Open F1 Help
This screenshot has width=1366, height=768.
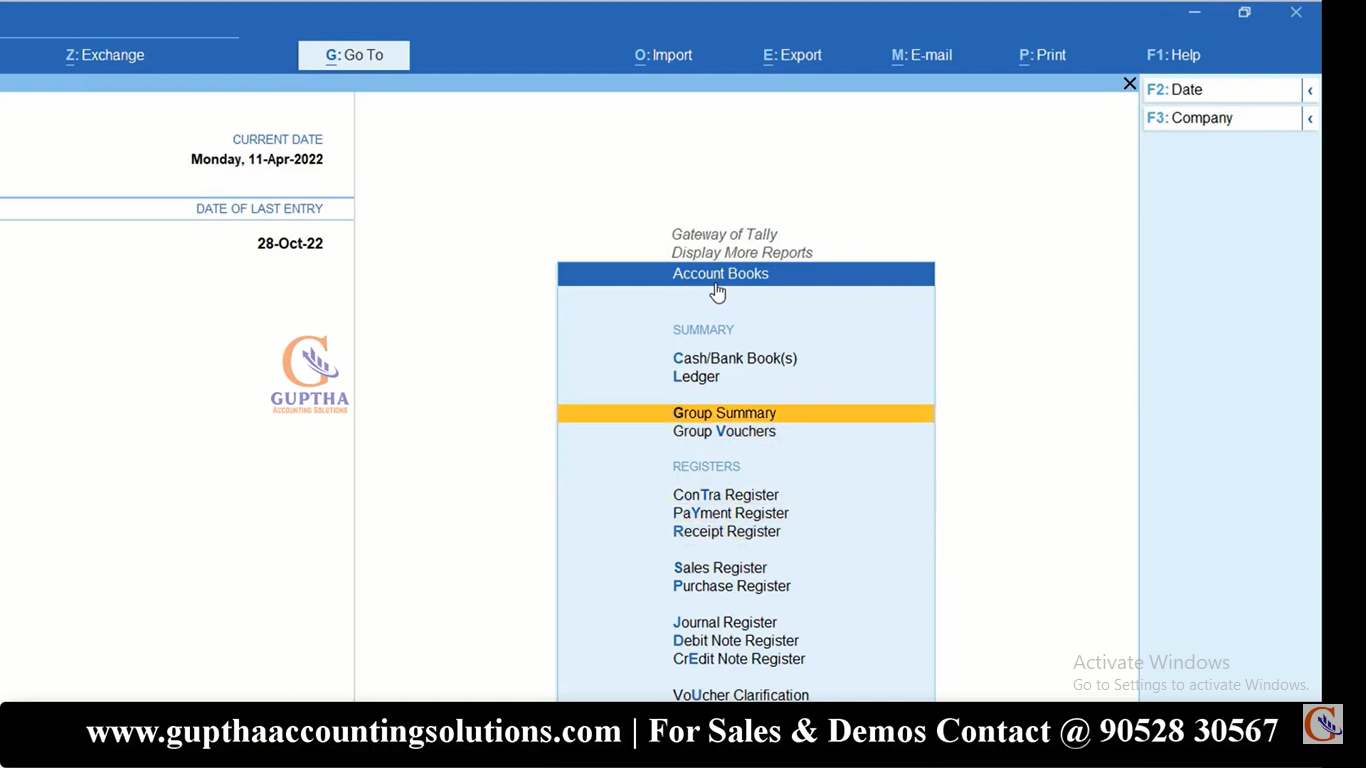[x=1173, y=55]
